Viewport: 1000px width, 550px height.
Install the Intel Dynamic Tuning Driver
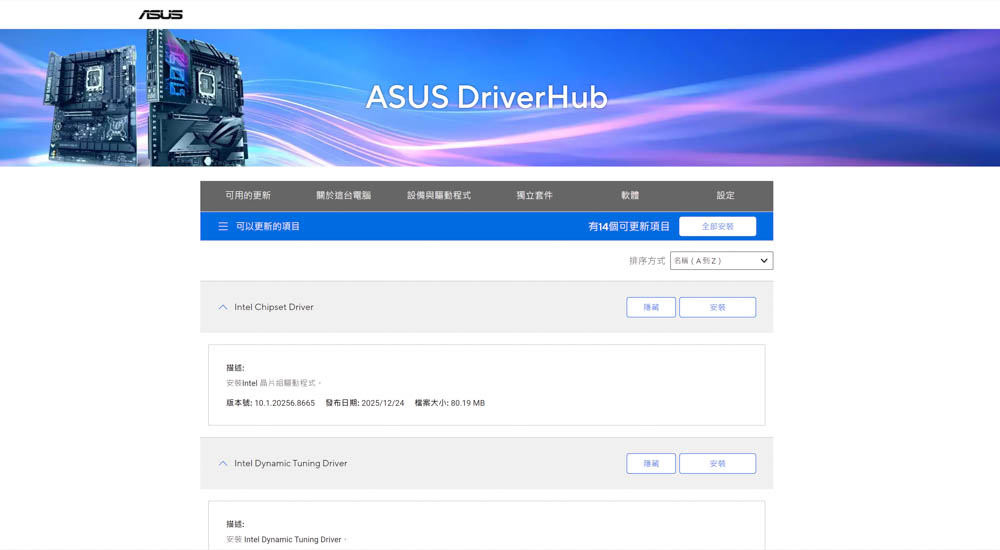coord(717,464)
